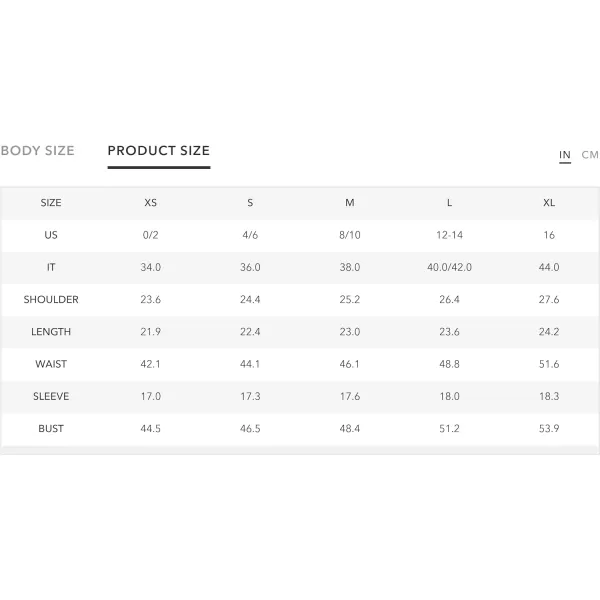
Task: Switch to the Body Size tab
Action: 38,151
